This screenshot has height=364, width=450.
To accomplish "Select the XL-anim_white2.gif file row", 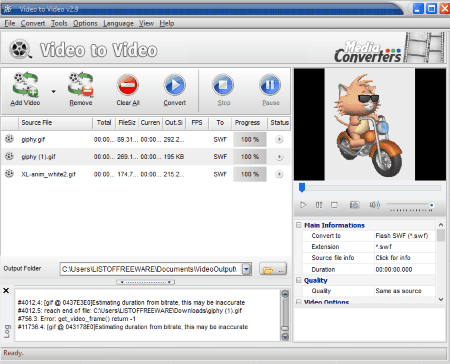I will [146, 174].
